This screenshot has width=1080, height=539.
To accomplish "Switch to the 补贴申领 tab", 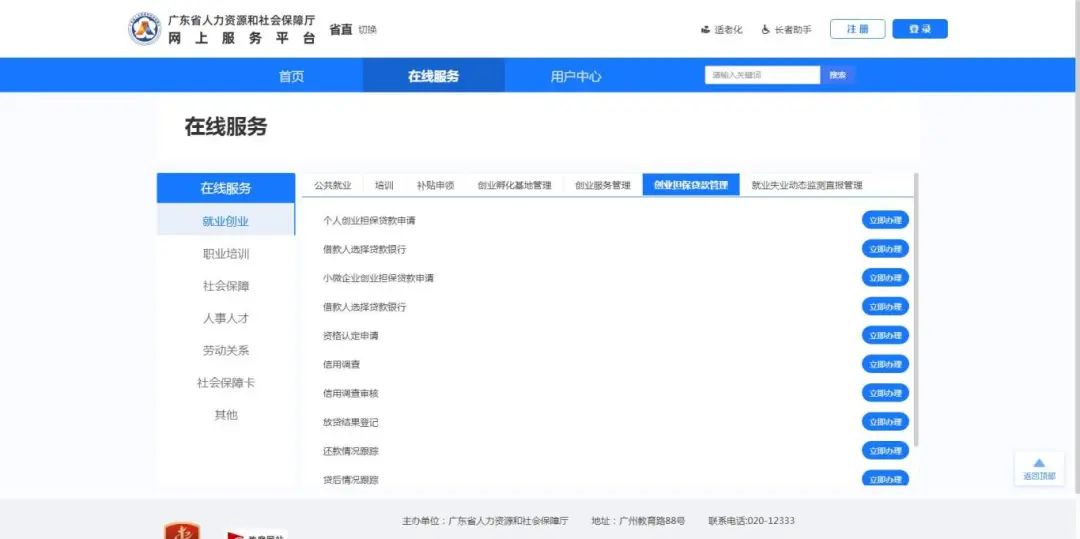I will [x=435, y=185].
